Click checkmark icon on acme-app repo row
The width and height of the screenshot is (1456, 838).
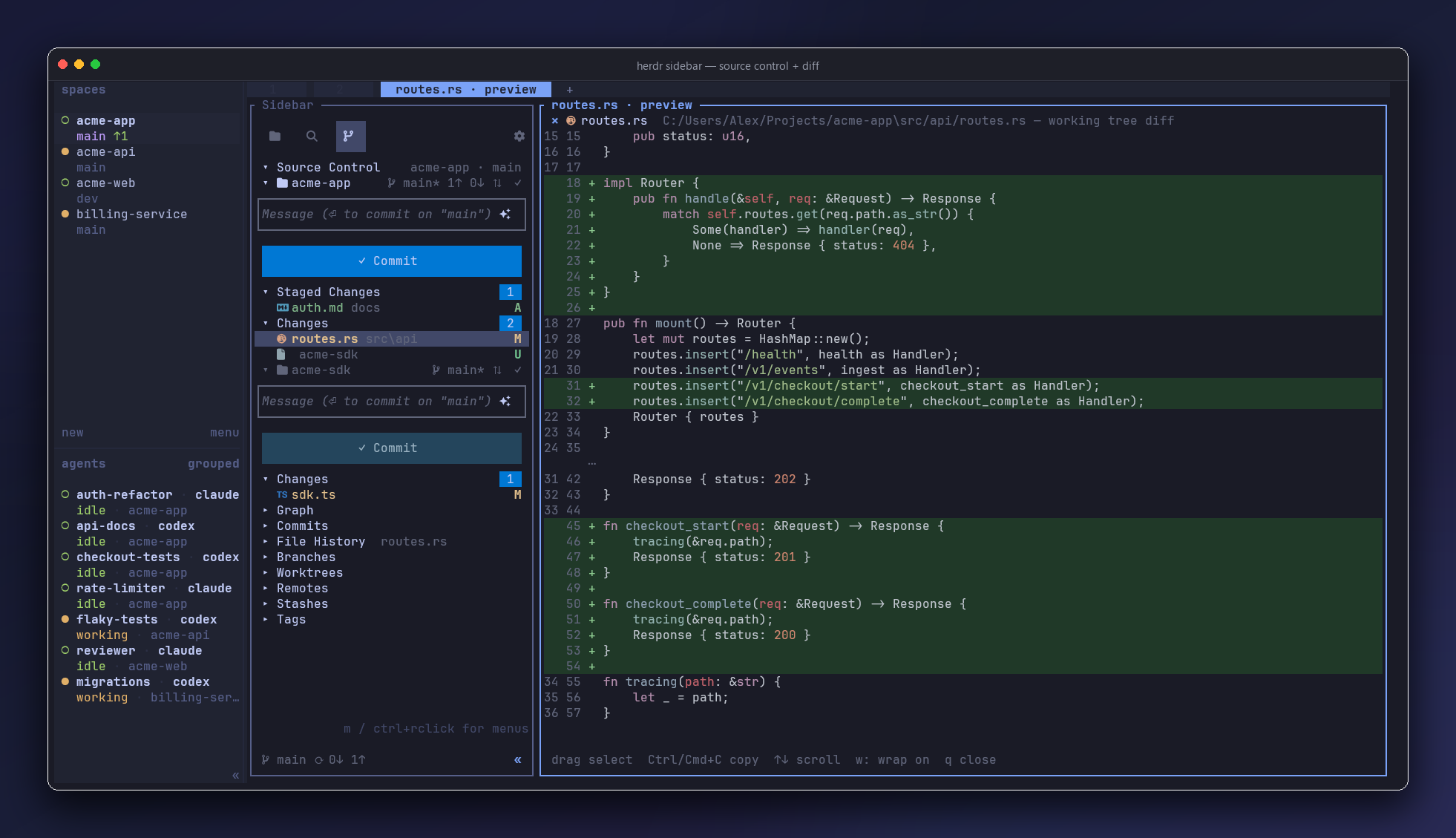pyautogui.click(x=518, y=183)
